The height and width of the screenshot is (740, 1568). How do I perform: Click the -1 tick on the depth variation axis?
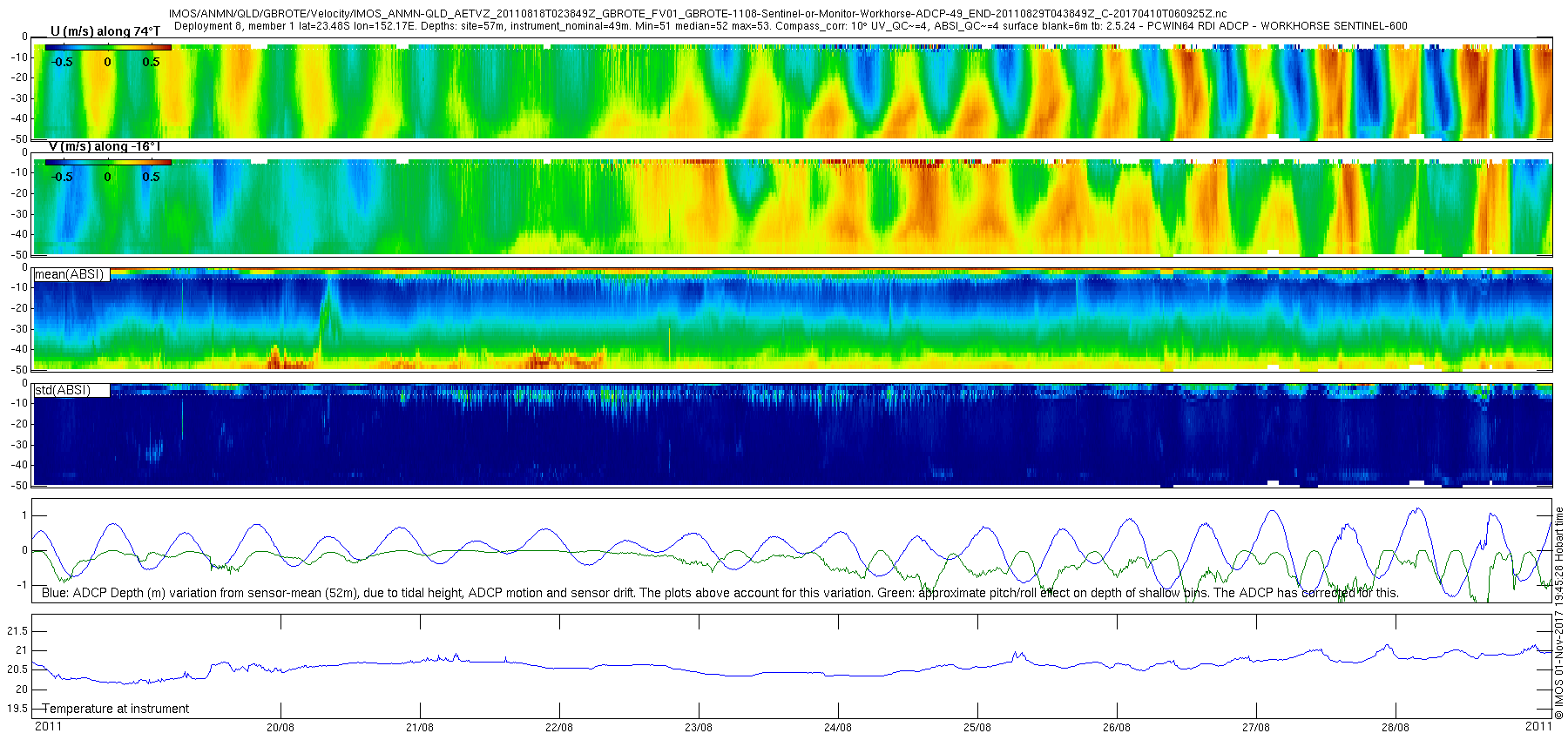pyautogui.click(x=23, y=585)
